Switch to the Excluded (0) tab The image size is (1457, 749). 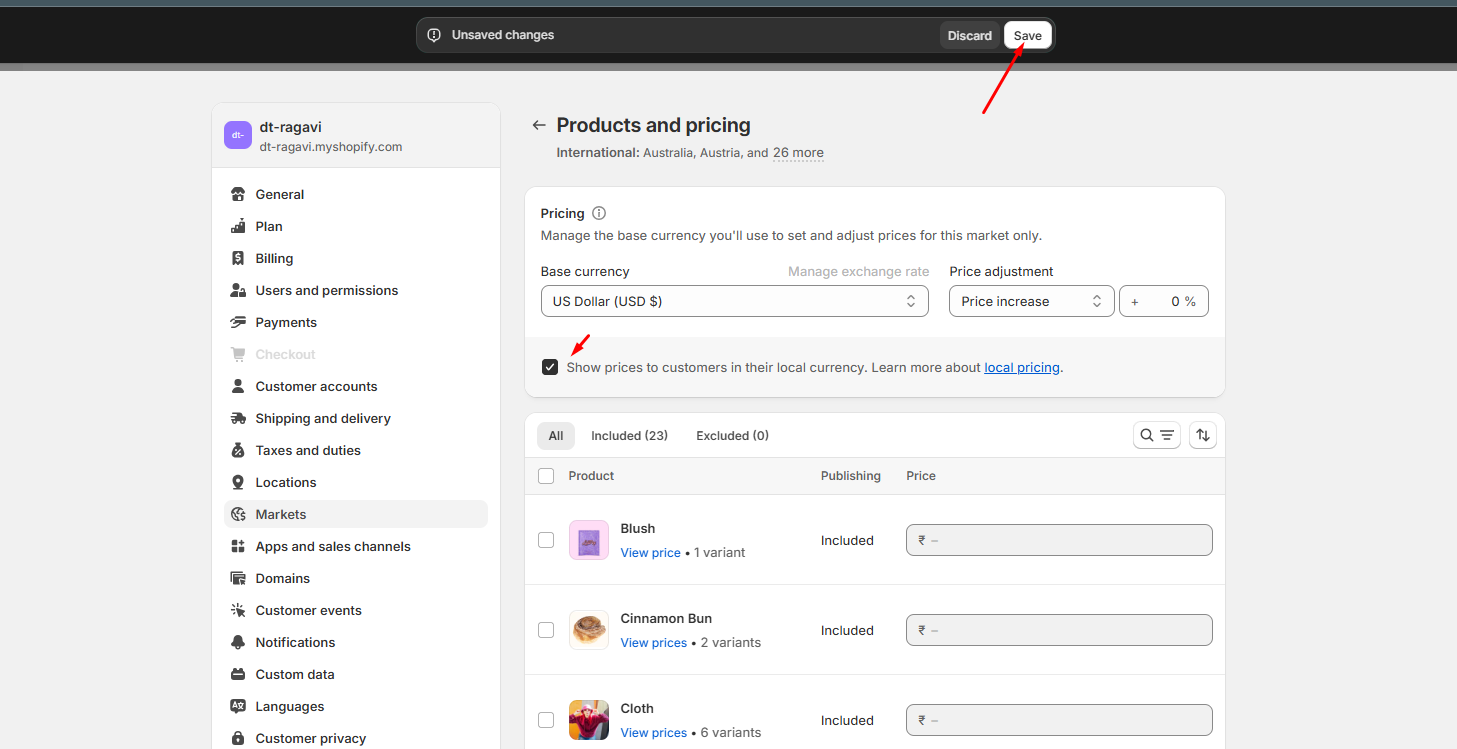pos(732,435)
